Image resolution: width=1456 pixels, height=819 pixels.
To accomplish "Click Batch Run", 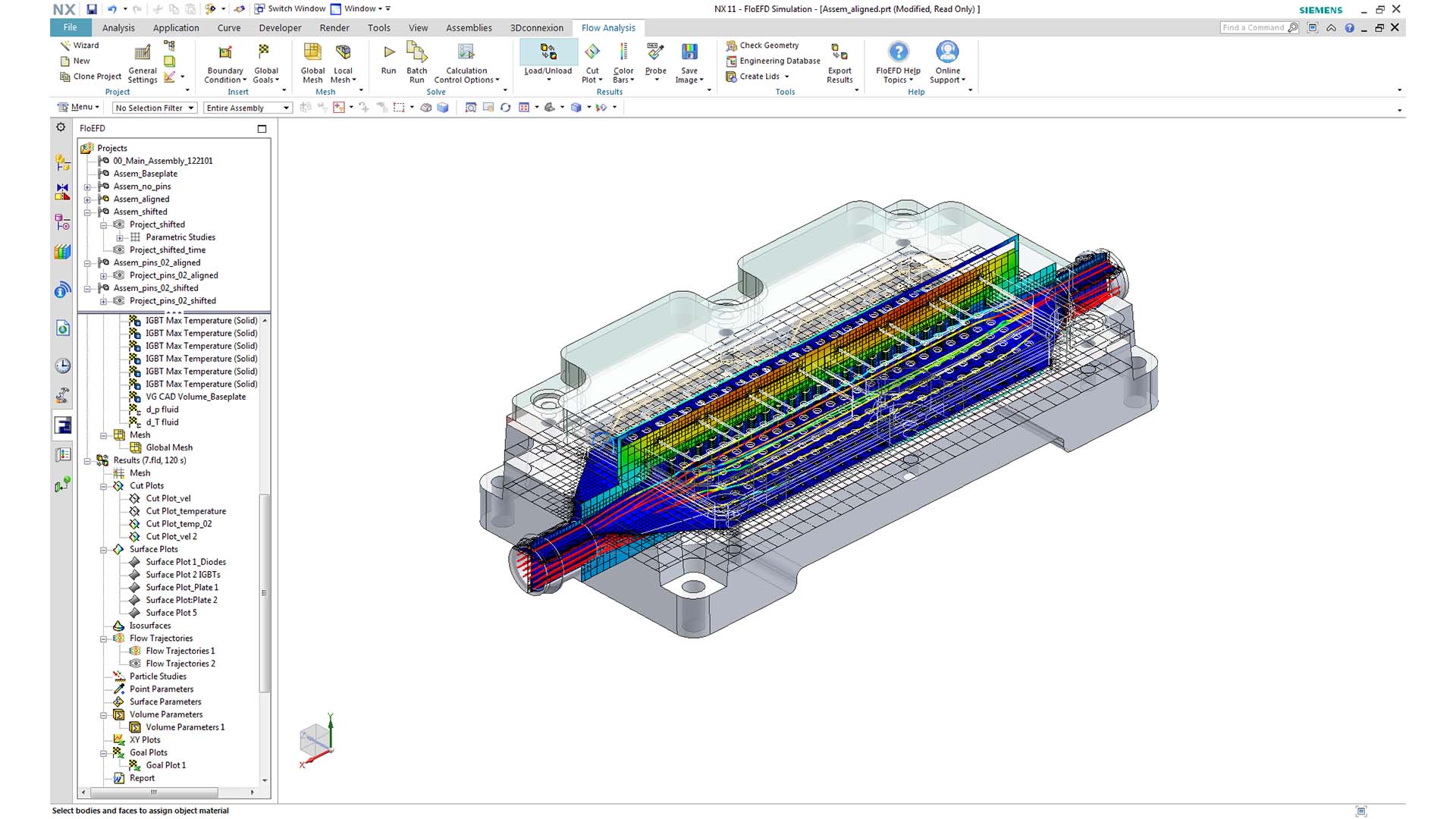I will 416,61.
